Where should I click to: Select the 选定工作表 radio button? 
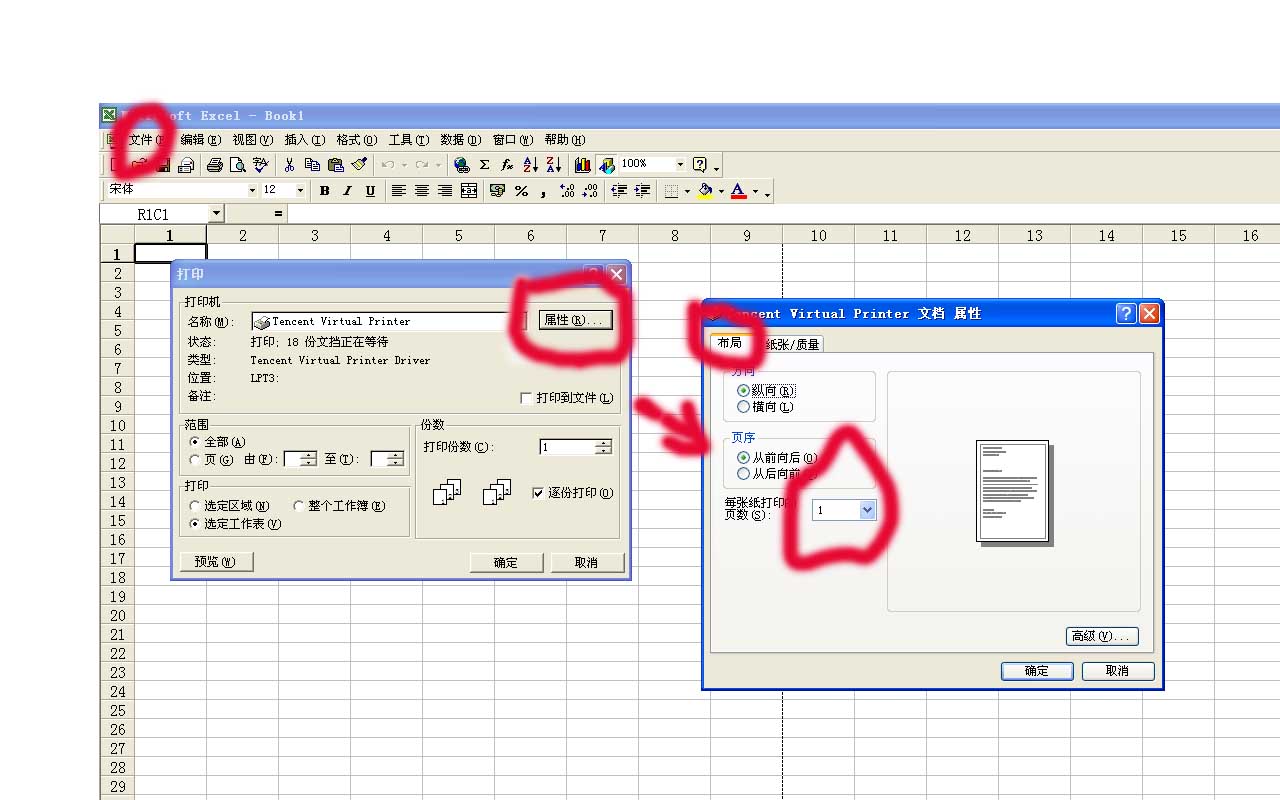click(195, 524)
